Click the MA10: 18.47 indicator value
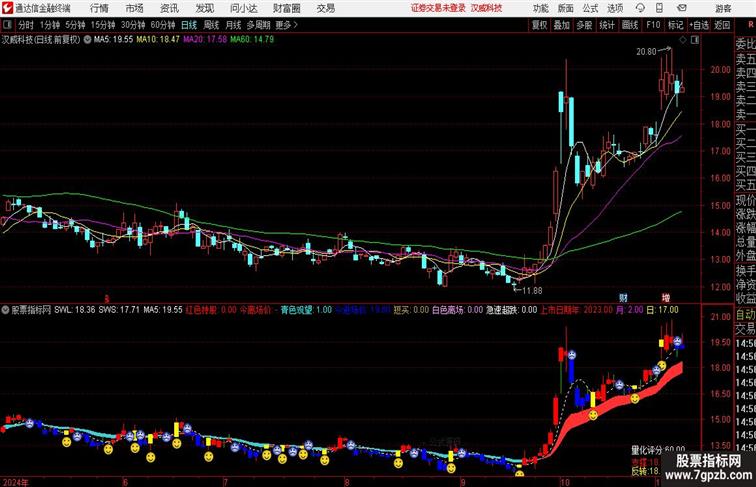 click(158, 40)
